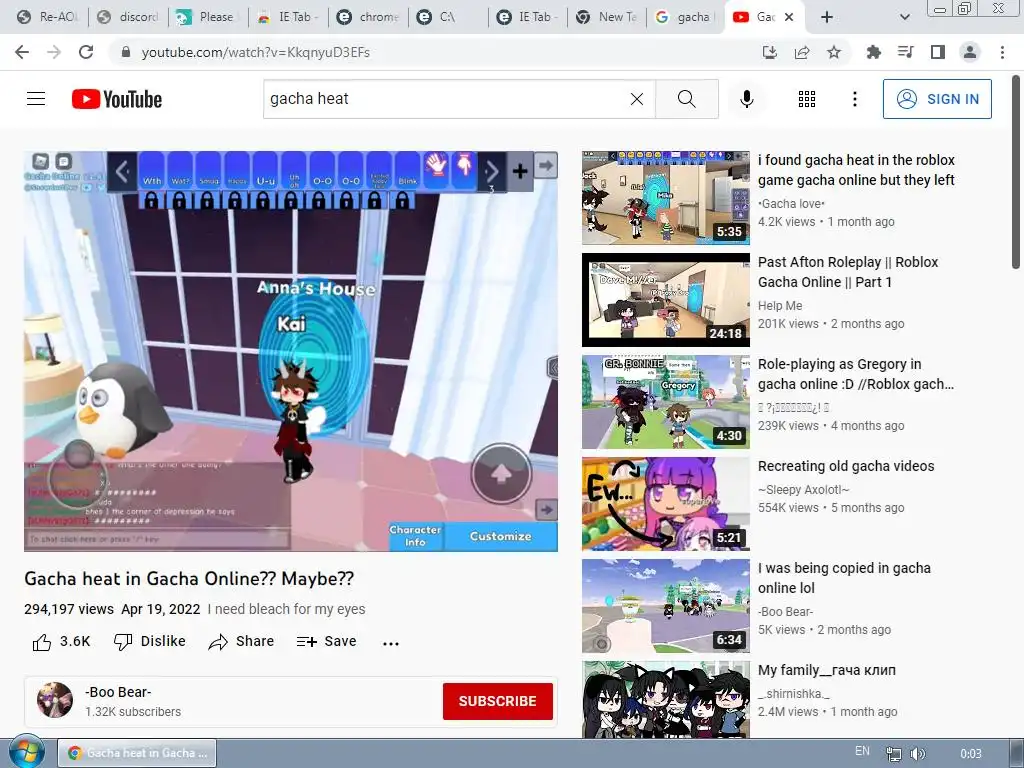Reload the YouTube page
Screen dimensions: 1024x768
tap(86, 52)
